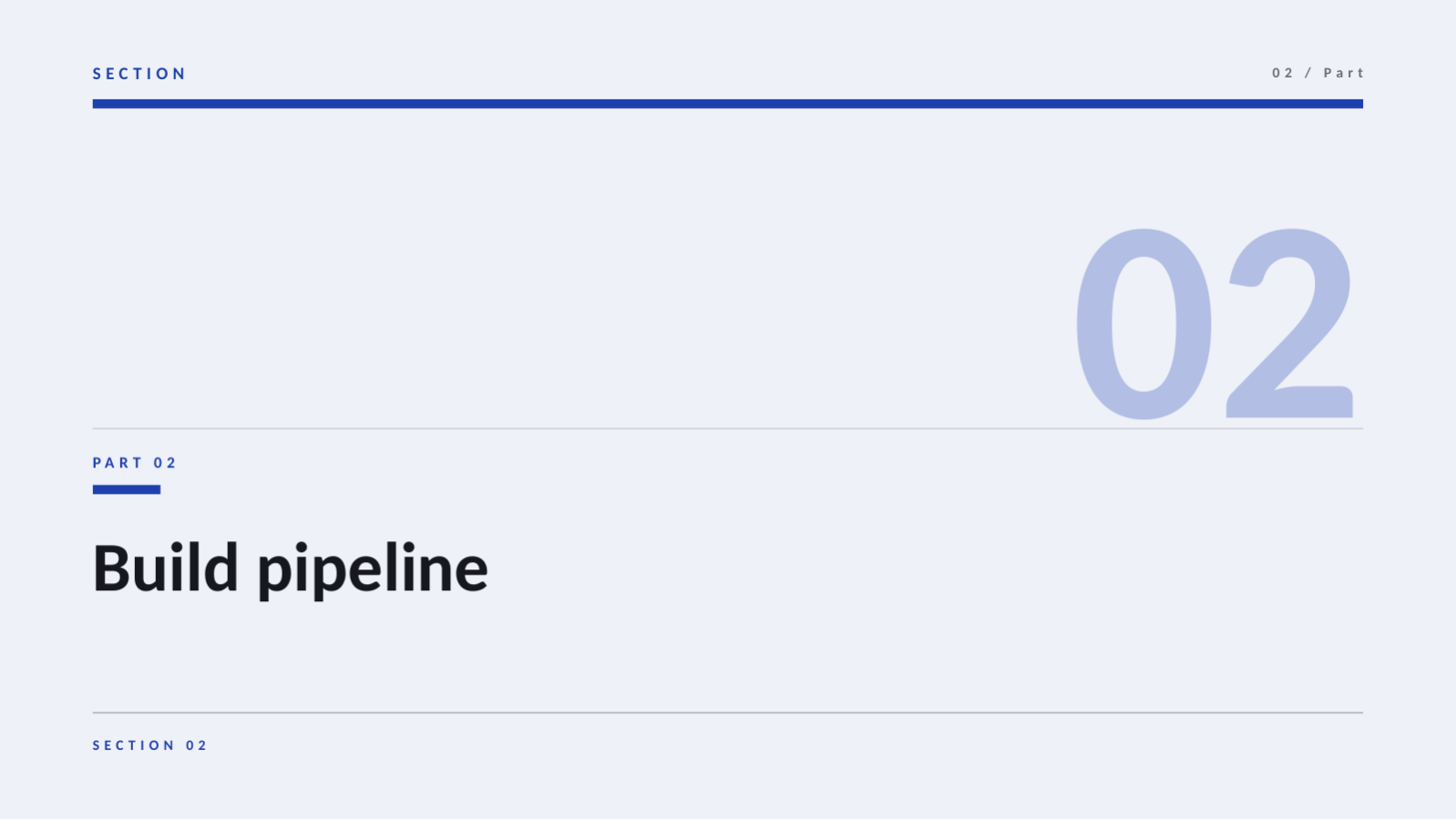Select the thin gray divider under the big number
1456x820 pixels.
(x=727, y=428)
